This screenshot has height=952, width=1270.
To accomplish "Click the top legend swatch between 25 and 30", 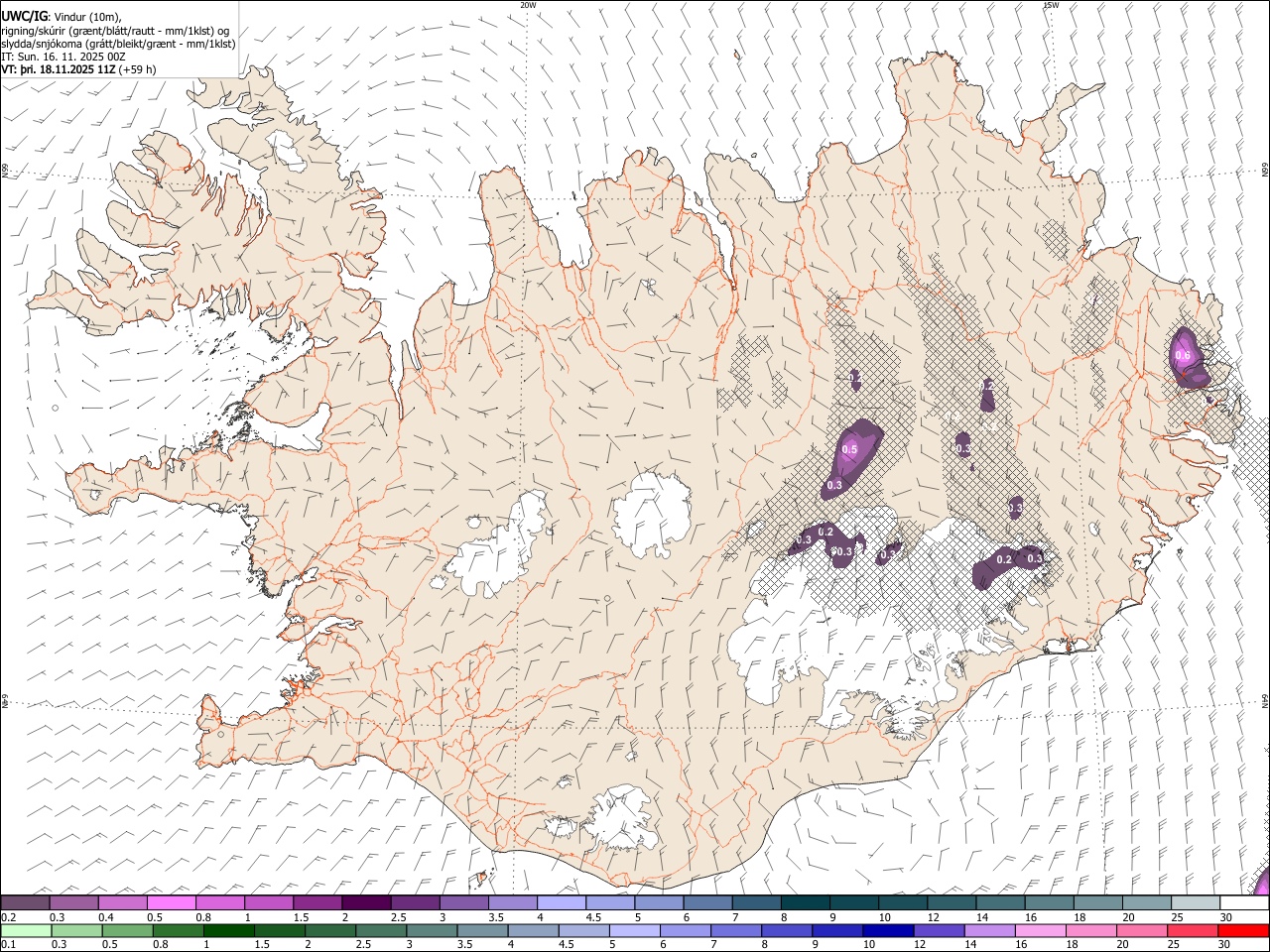I will (1196, 902).
